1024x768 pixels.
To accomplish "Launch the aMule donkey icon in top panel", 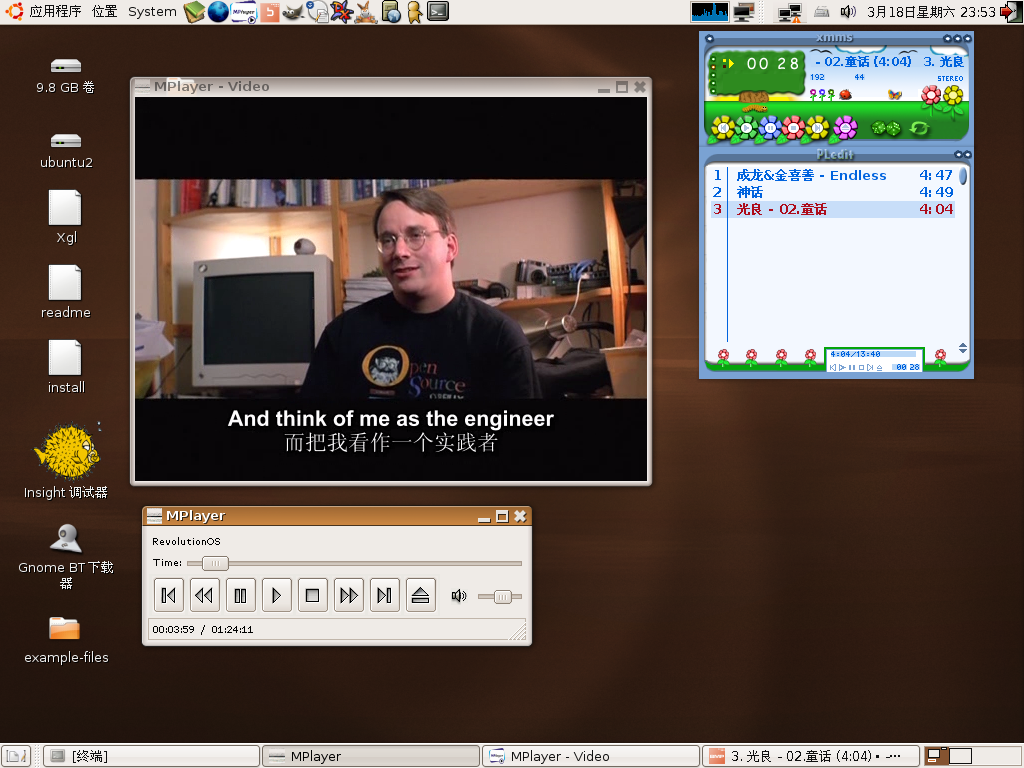I will tap(366, 12).
